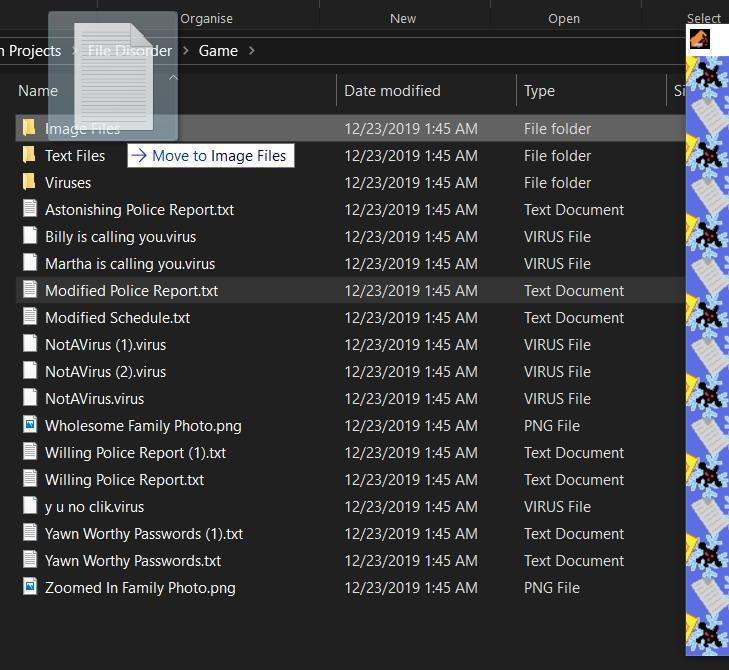729x670 pixels.
Task: Click the y u no clik.virus icon
Action: click(30, 505)
